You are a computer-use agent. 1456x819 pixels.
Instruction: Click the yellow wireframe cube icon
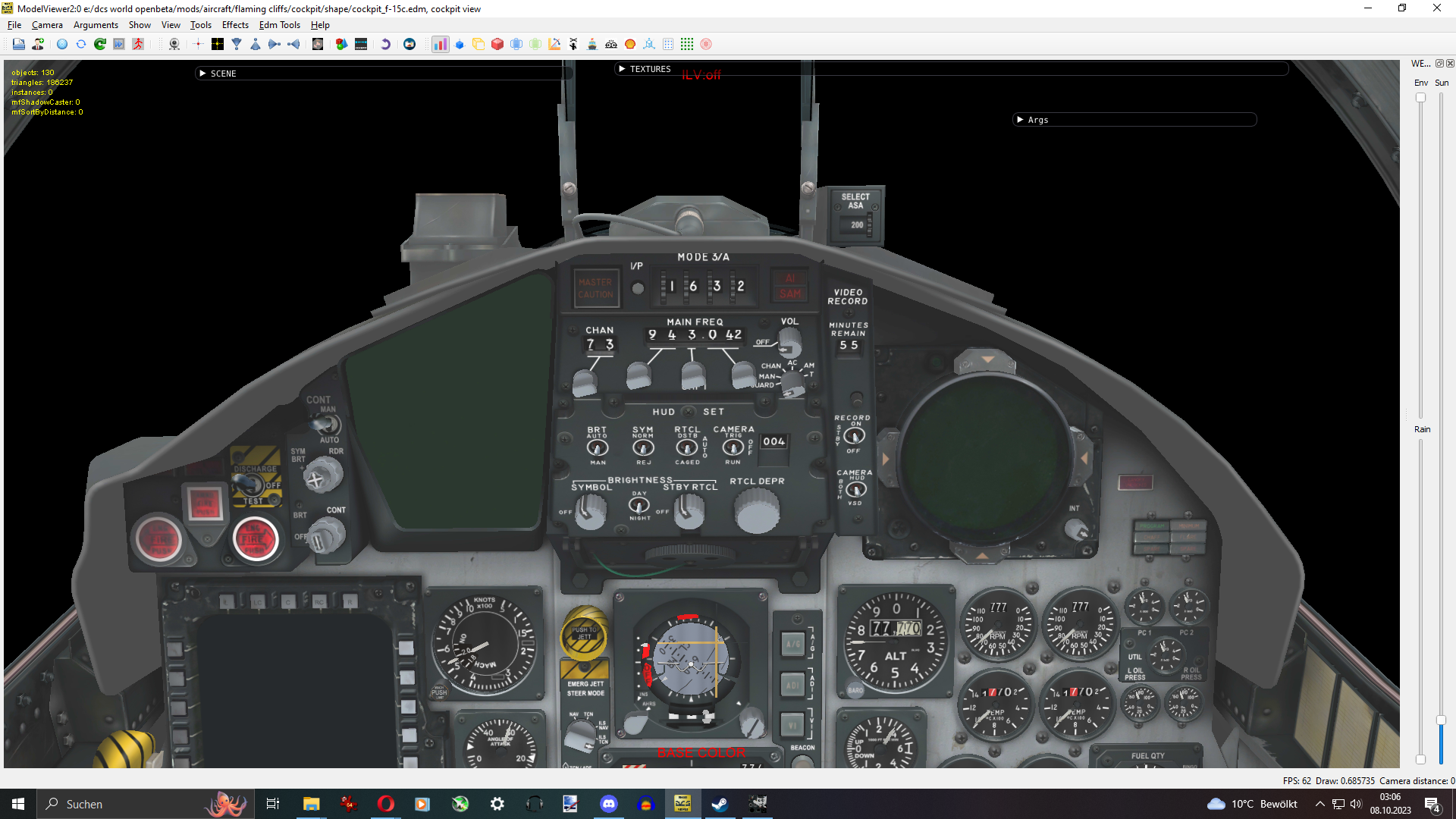coord(479,44)
